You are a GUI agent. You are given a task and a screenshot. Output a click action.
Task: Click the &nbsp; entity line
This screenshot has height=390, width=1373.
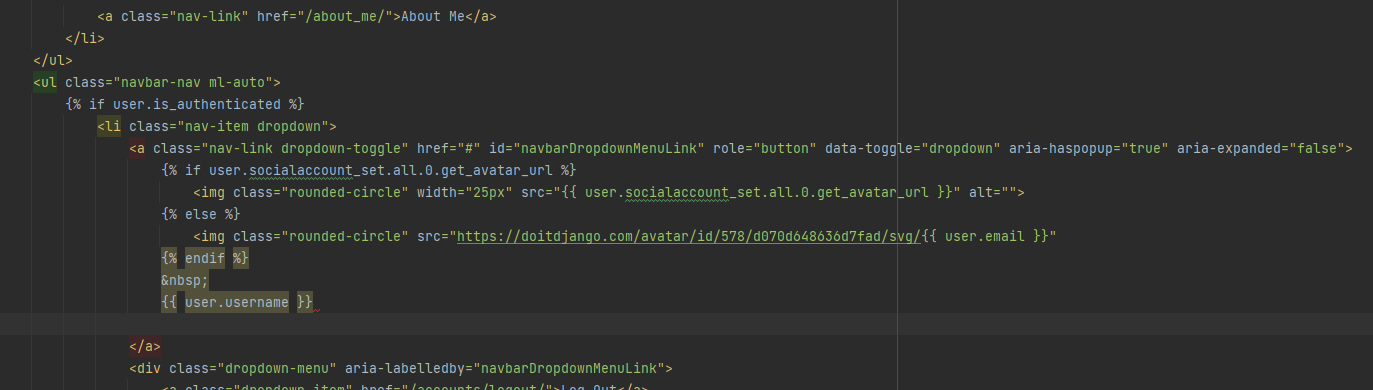pyautogui.click(x=185, y=280)
